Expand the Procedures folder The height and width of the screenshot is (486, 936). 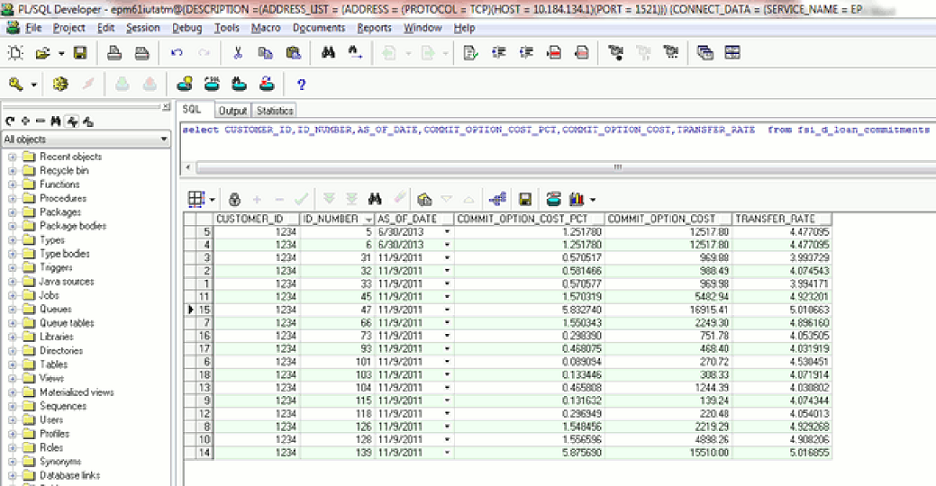click(12, 198)
